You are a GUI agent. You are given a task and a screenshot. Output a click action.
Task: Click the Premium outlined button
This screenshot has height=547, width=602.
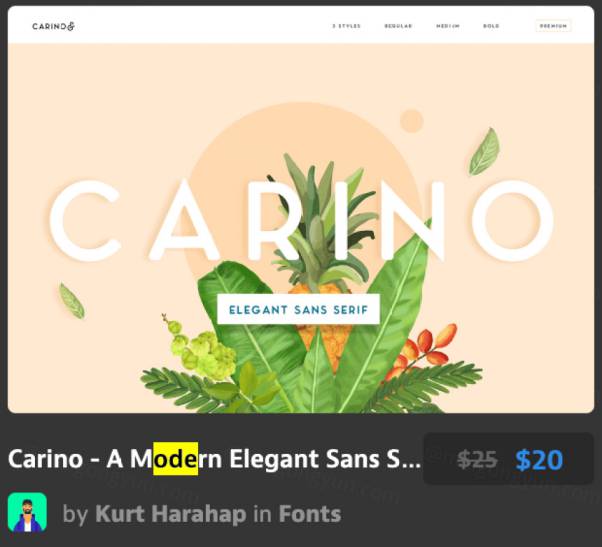click(553, 26)
